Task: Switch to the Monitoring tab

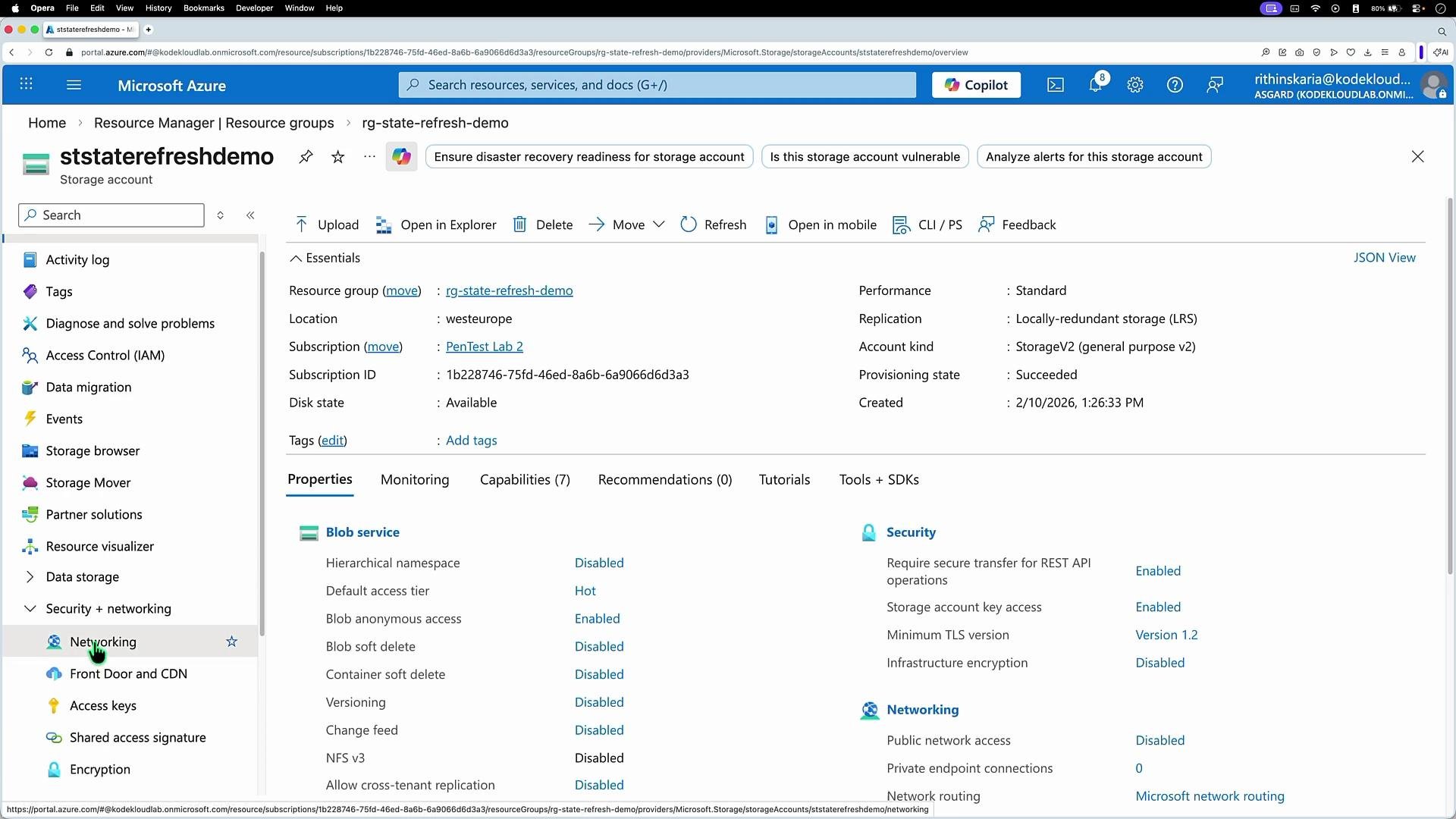Action: click(415, 480)
